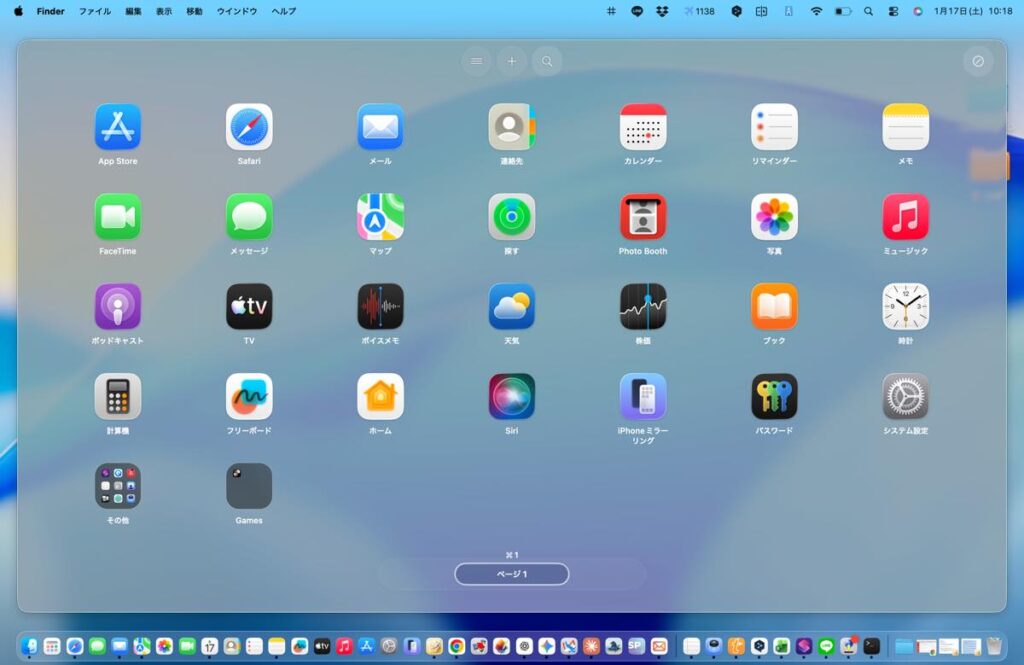Open the list menu button at top
This screenshot has height=665, width=1024.
476,61
